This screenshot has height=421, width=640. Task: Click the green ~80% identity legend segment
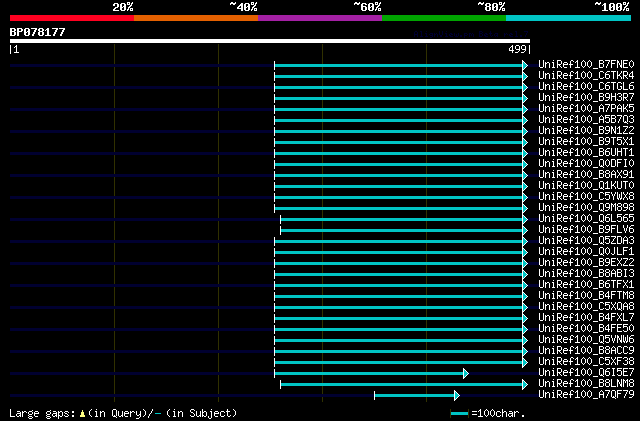click(x=444, y=18)
